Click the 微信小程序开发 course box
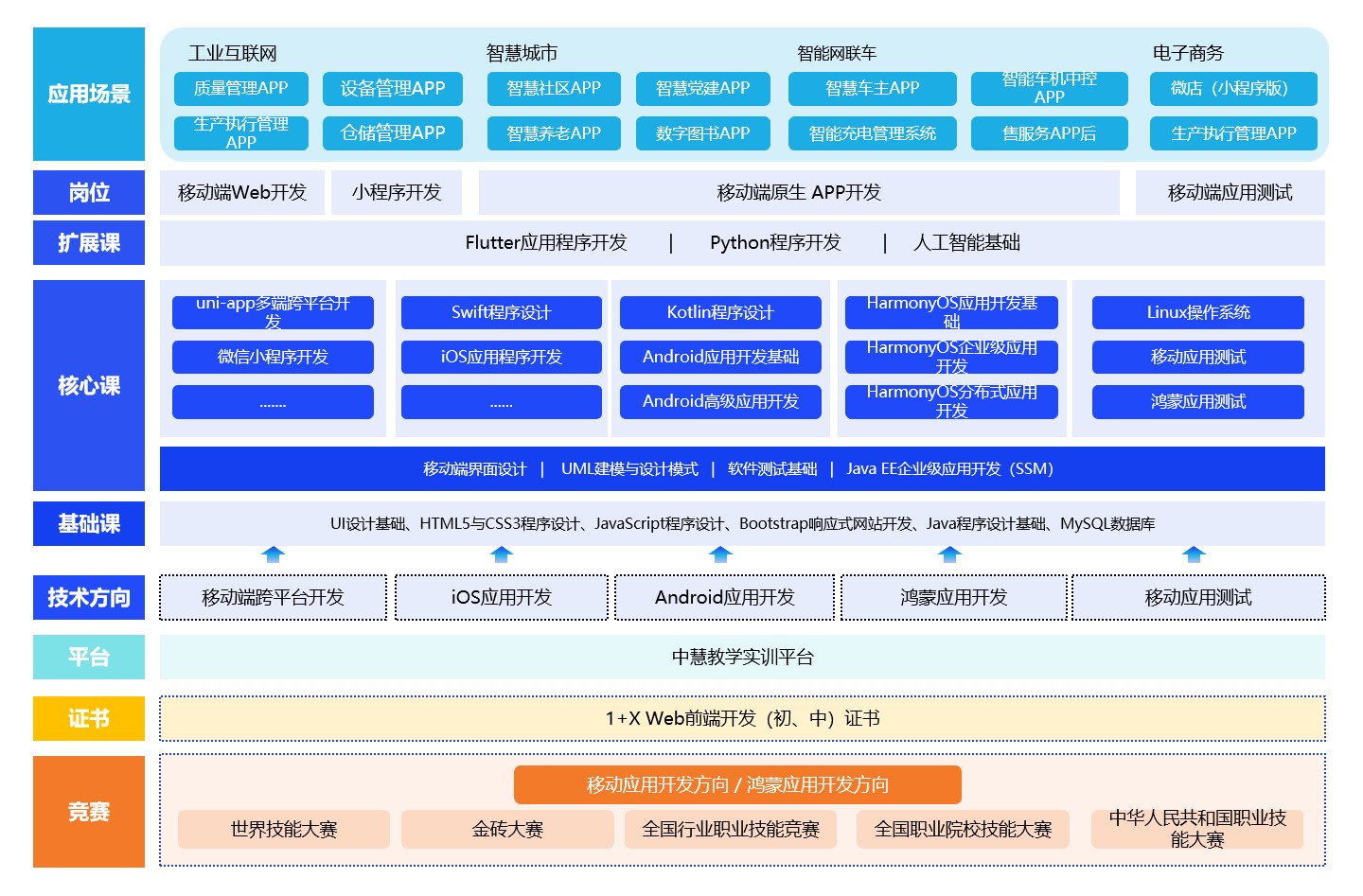Screen dimensions: 1363x896 coord(273,357)
